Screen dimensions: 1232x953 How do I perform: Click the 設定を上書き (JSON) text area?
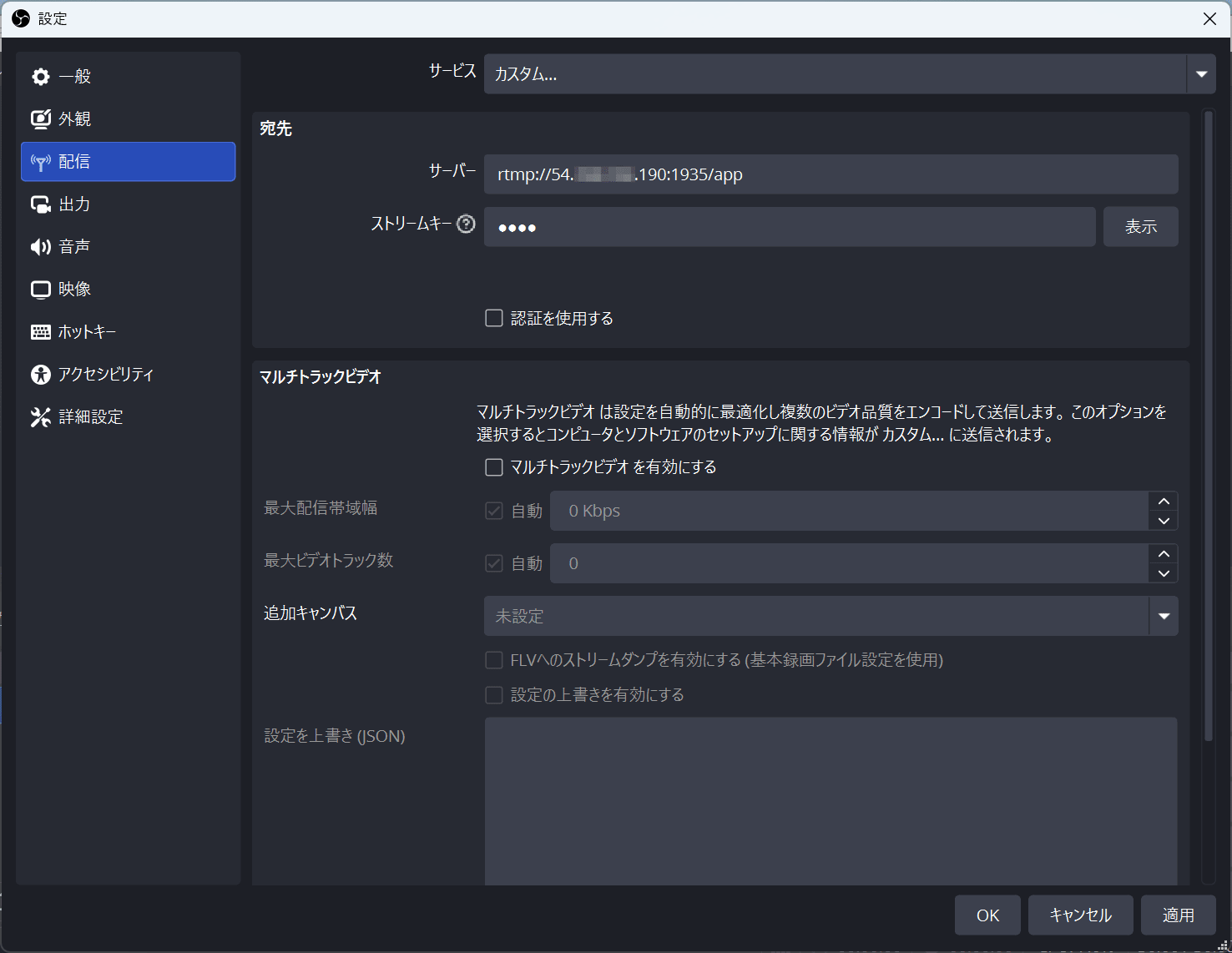click(x=831, y=801)
